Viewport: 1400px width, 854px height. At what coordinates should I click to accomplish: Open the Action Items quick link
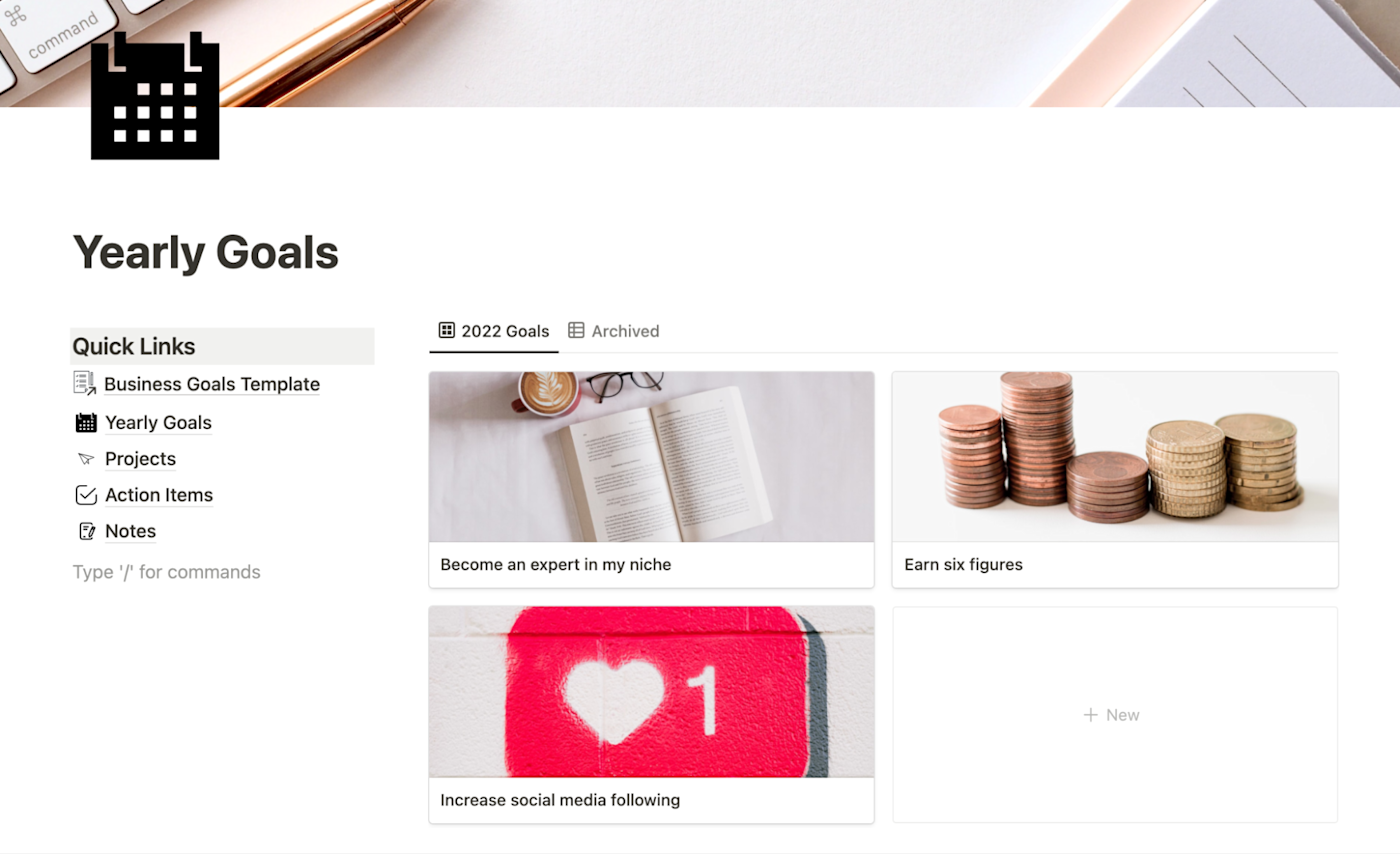point(159,495)
